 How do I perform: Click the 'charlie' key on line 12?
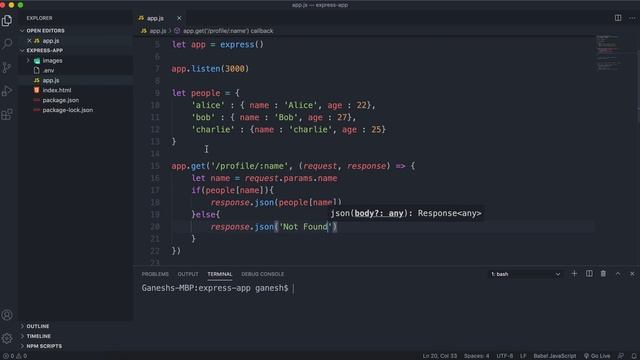[x=213, y=129]
